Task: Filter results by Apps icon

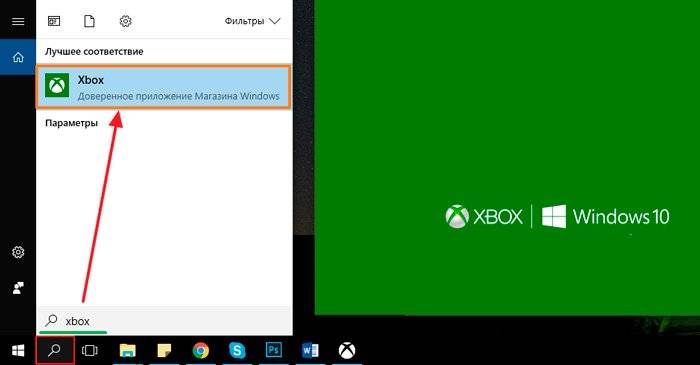Action: [54, 21]
